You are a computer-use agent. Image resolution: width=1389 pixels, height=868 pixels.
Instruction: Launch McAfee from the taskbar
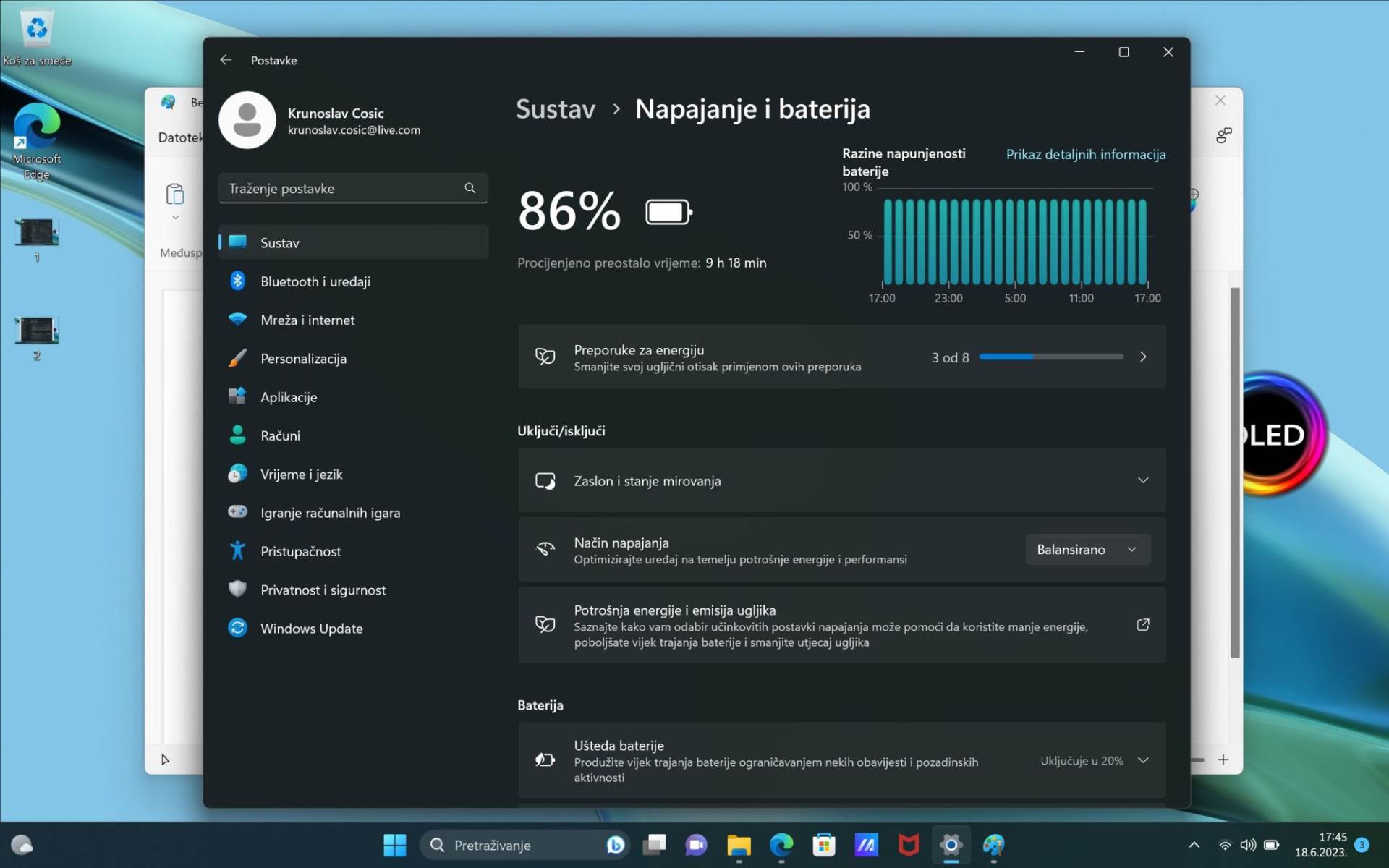point(908,845)
